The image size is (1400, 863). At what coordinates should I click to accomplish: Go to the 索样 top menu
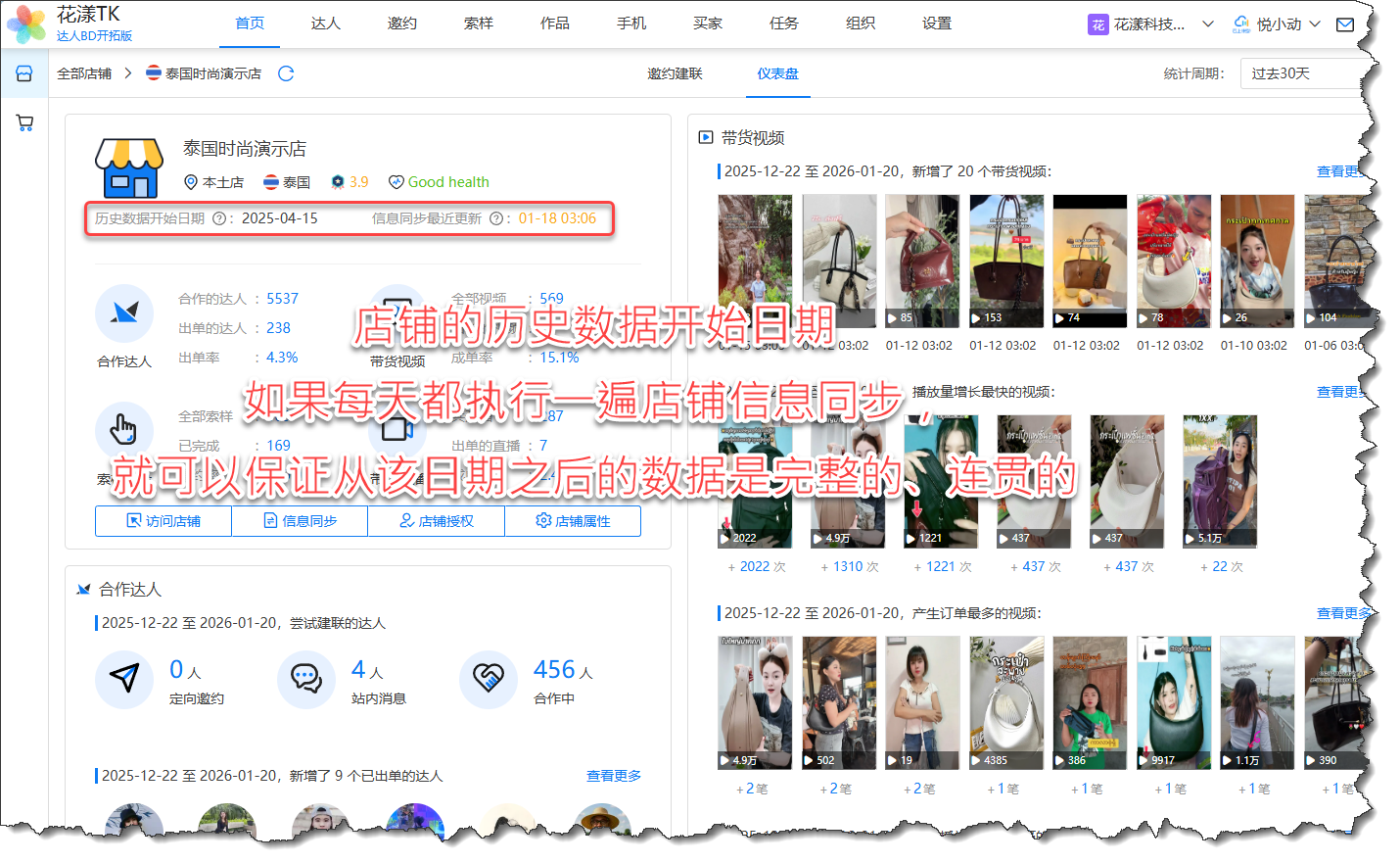tap(479, 24)
